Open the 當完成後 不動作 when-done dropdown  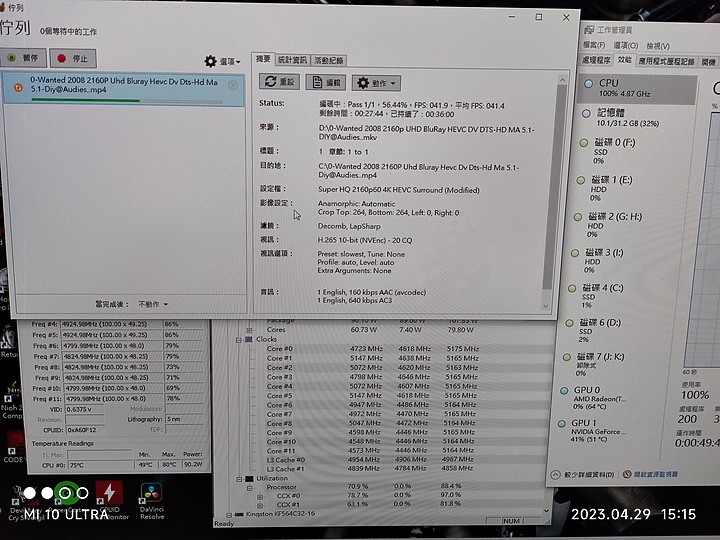pyautogui.click(x=153, y=304)
